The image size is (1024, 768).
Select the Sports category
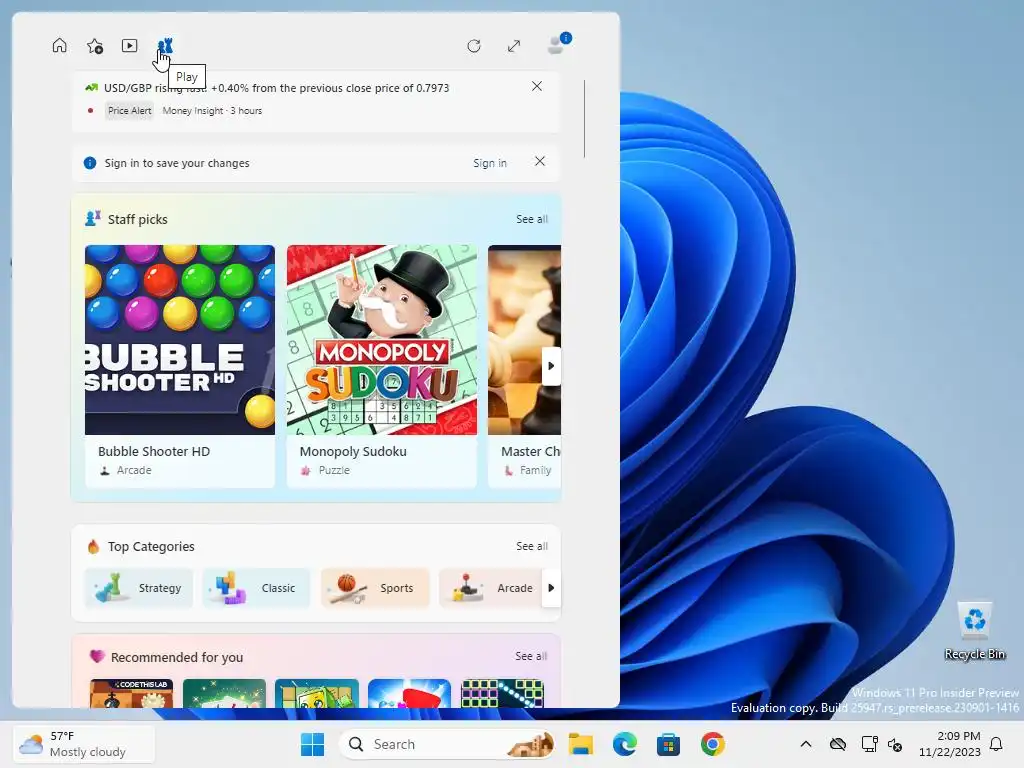pos(375,588)
